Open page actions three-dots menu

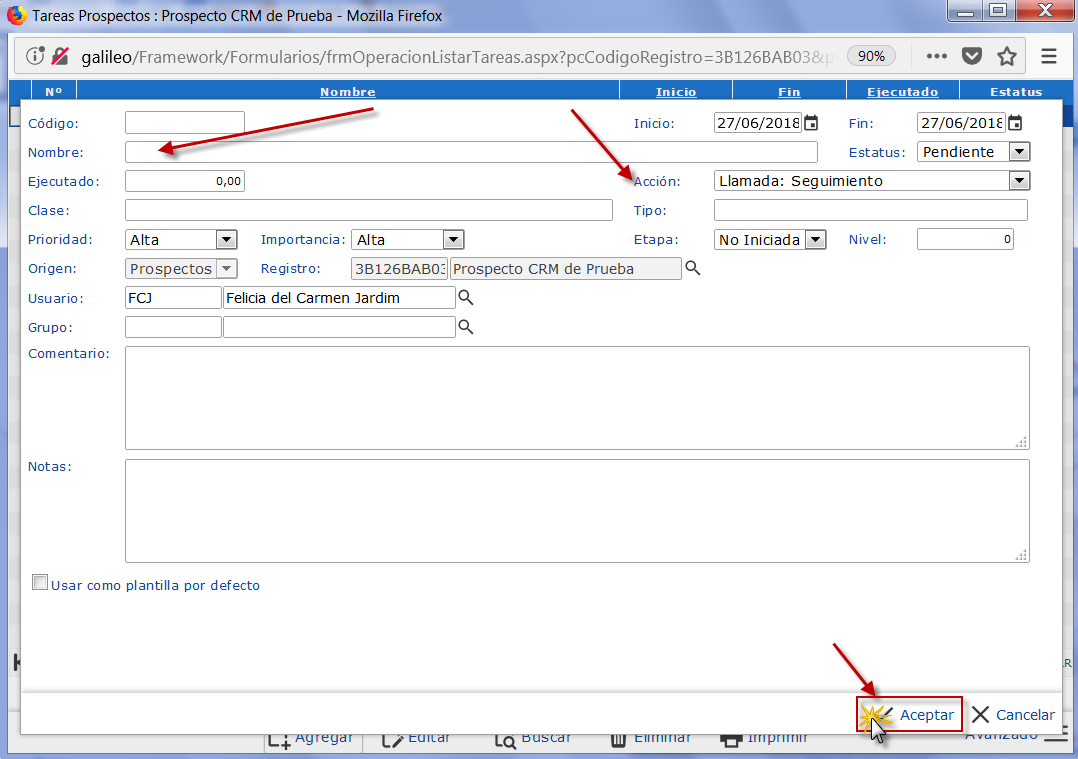(x=936, y=56)
